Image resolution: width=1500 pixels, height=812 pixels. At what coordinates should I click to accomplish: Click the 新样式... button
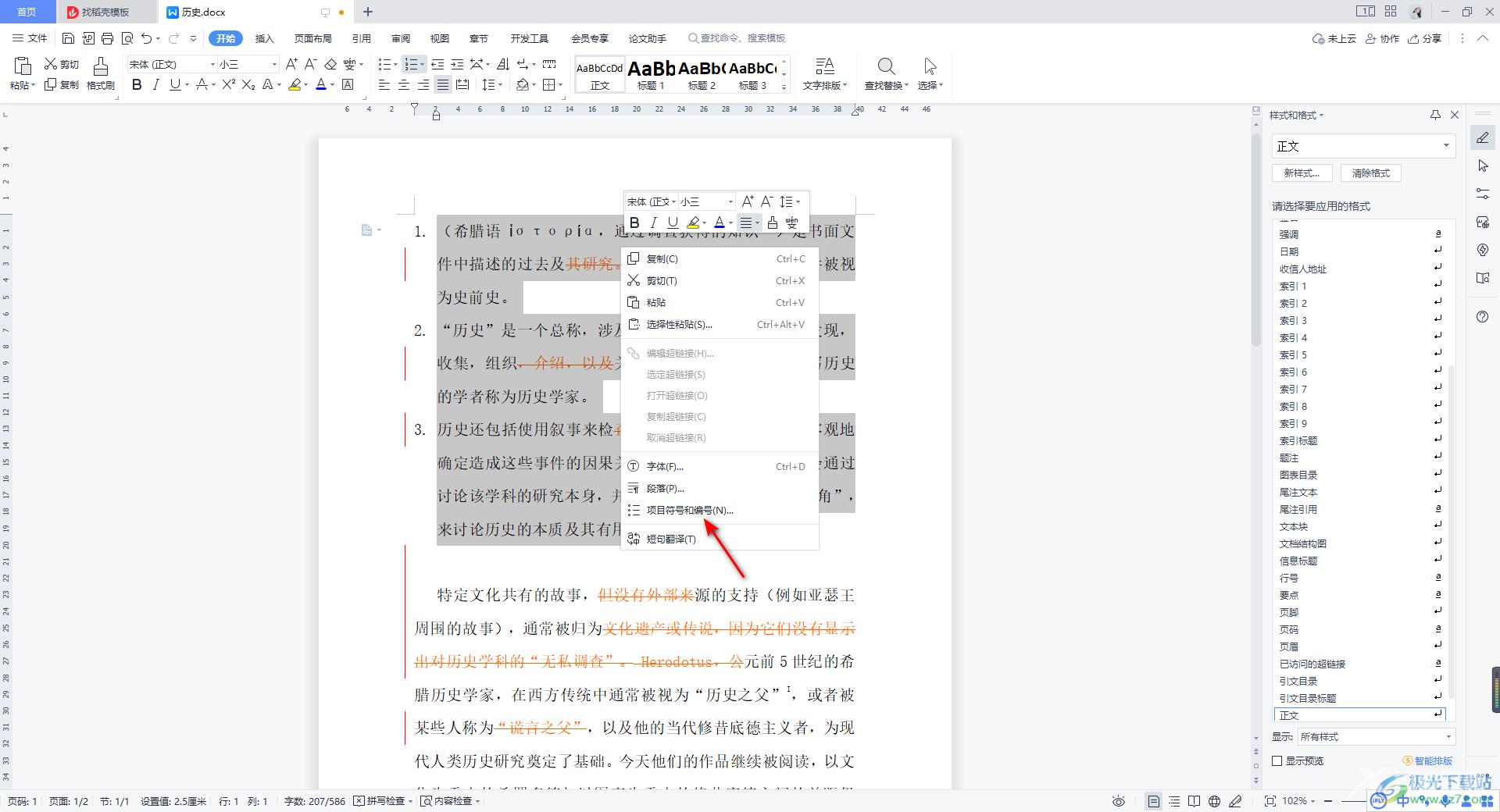[x=1302, y=173]
